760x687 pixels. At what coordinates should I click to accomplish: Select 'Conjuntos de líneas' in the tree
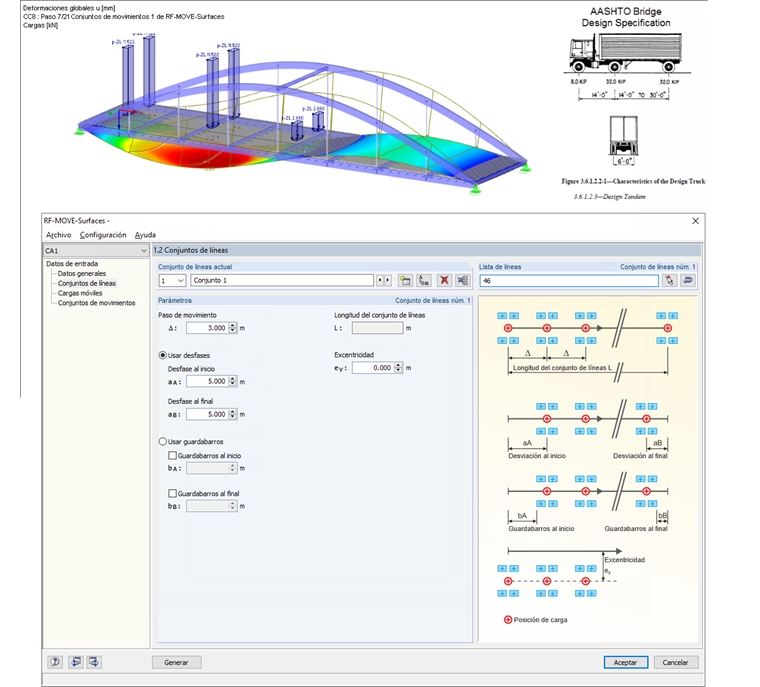click(x=87, y=283)
